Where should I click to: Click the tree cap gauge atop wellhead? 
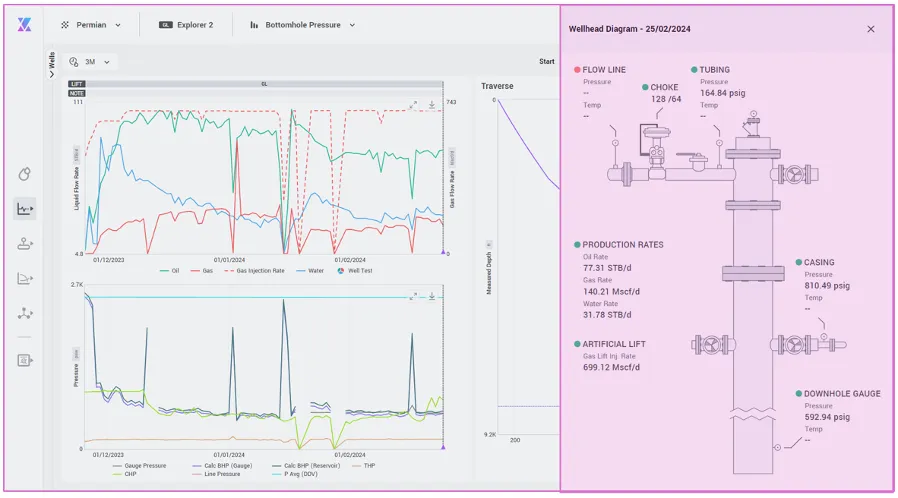click(751, 124)
